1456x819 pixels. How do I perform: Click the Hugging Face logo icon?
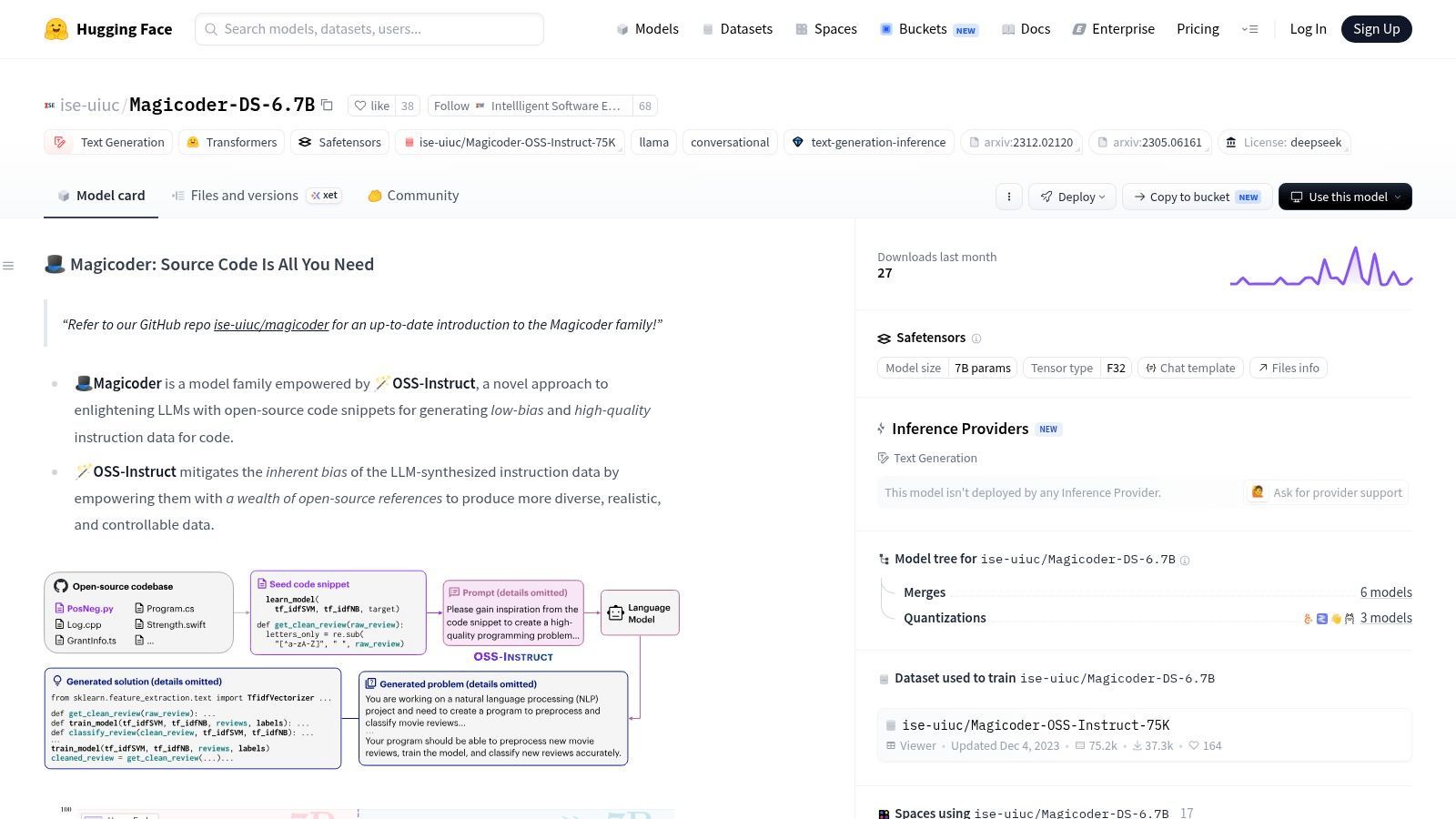tap(56, 29)
